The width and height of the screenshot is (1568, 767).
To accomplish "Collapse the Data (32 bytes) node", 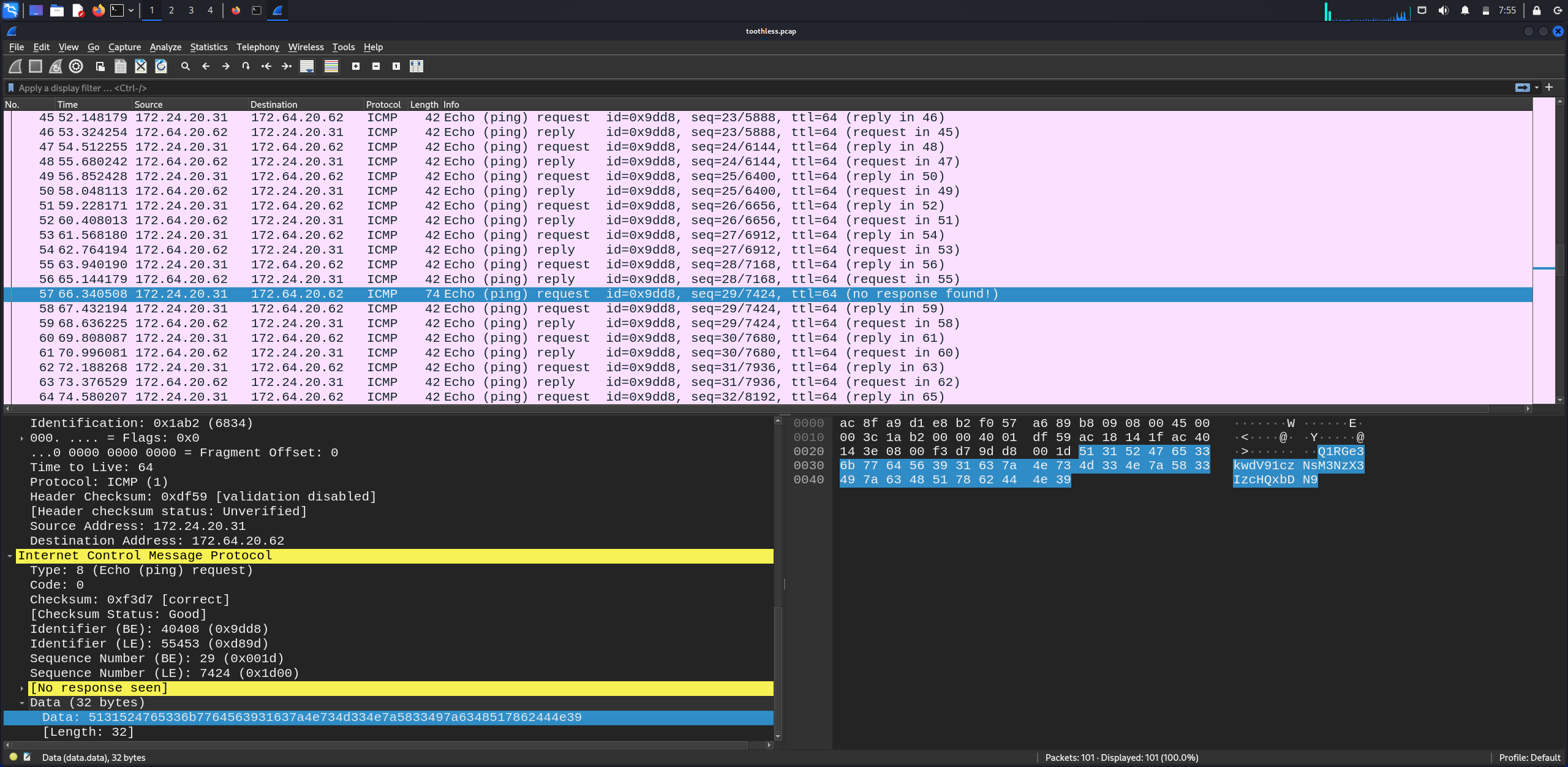I will pyautogui.click(x=22, y=703).
